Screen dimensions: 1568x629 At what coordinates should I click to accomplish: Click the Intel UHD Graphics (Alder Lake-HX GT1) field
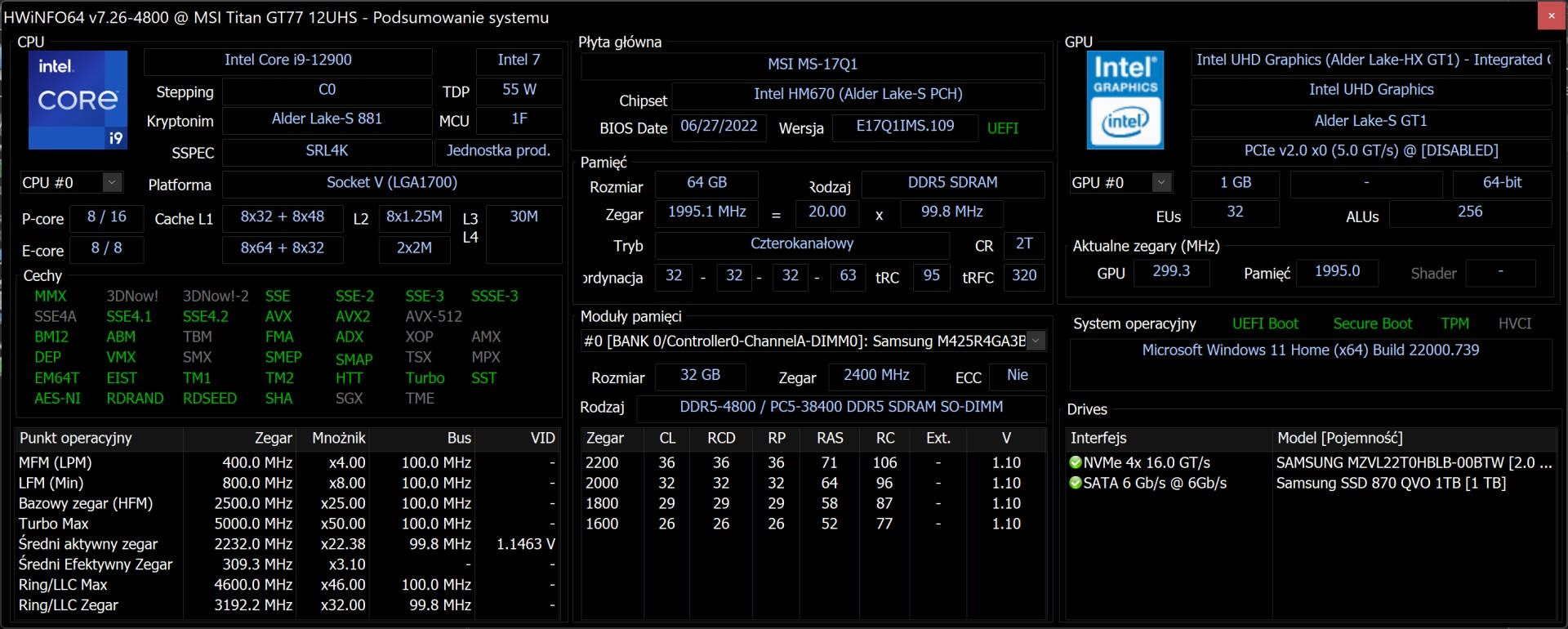pyautogui.click(x=1371, y=60)
